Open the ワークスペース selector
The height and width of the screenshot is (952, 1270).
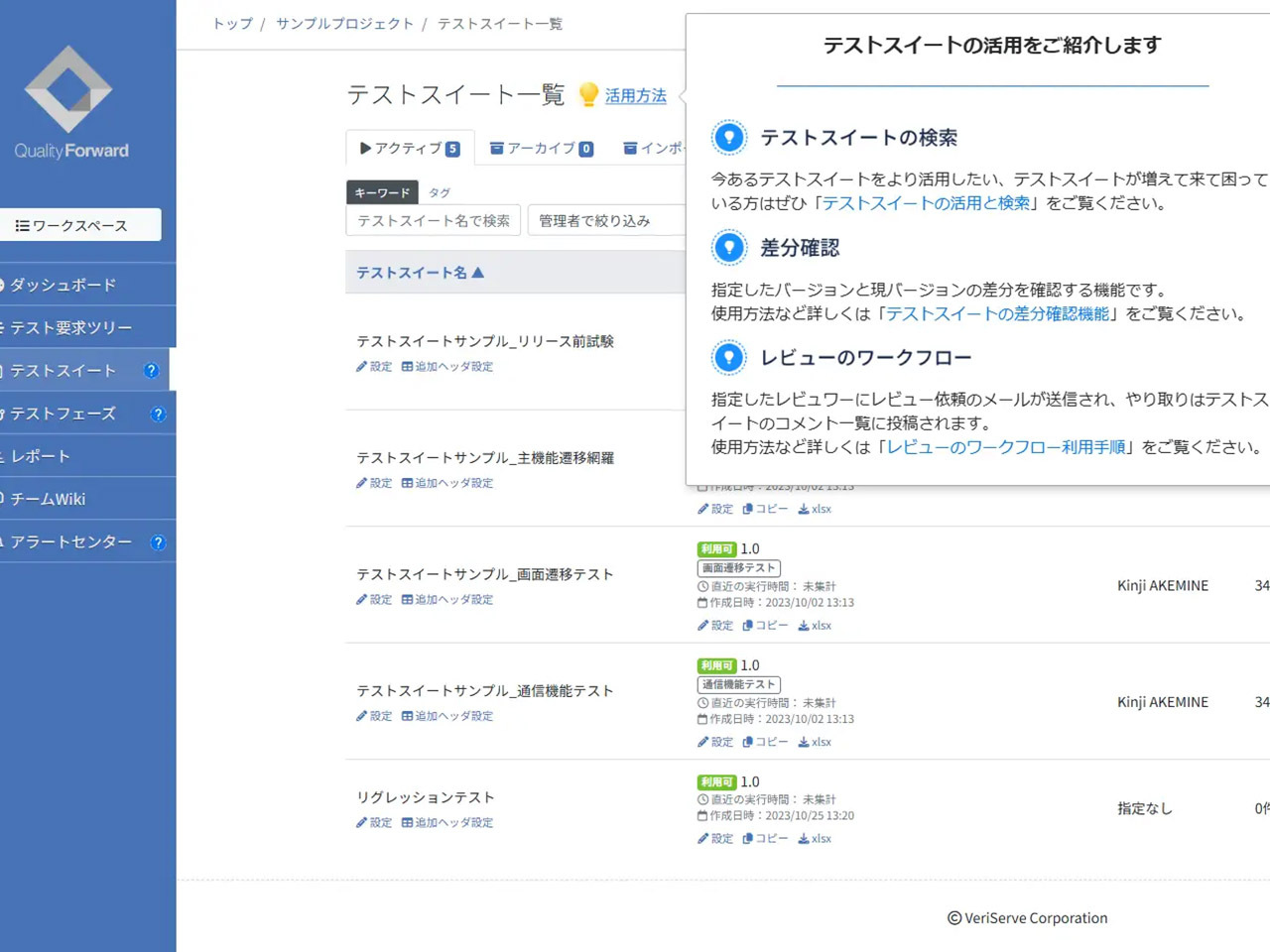[x=80, y=225]
